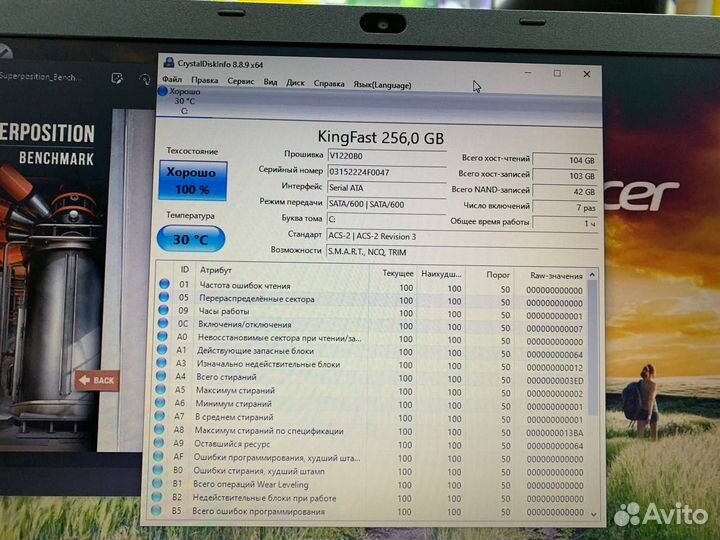Click raw value 0000000003ED
This screenshot has height=540, width=720.
[555, 381]
